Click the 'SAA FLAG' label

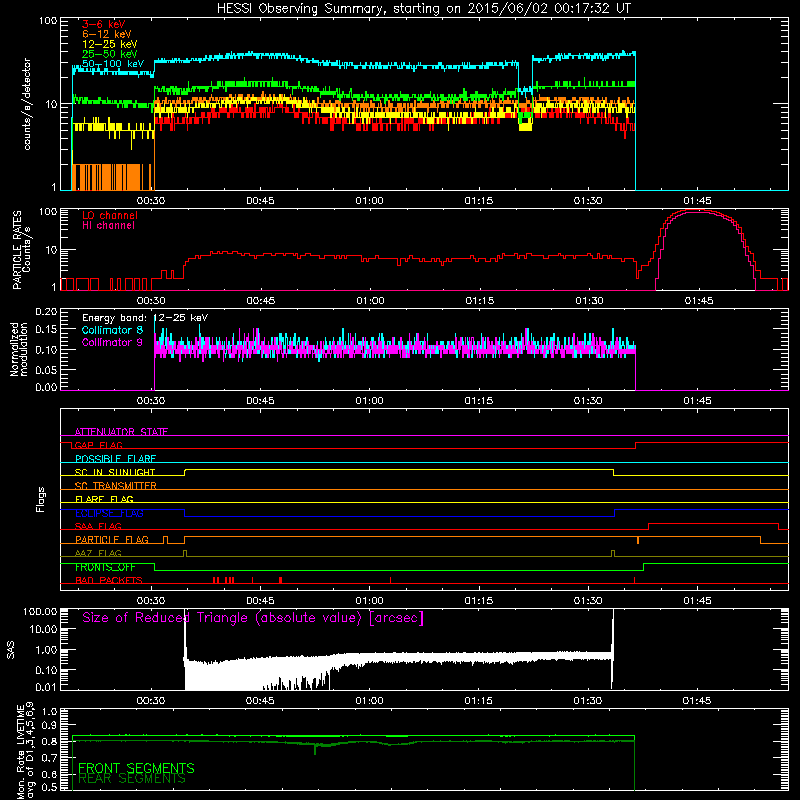click(98, 526)
